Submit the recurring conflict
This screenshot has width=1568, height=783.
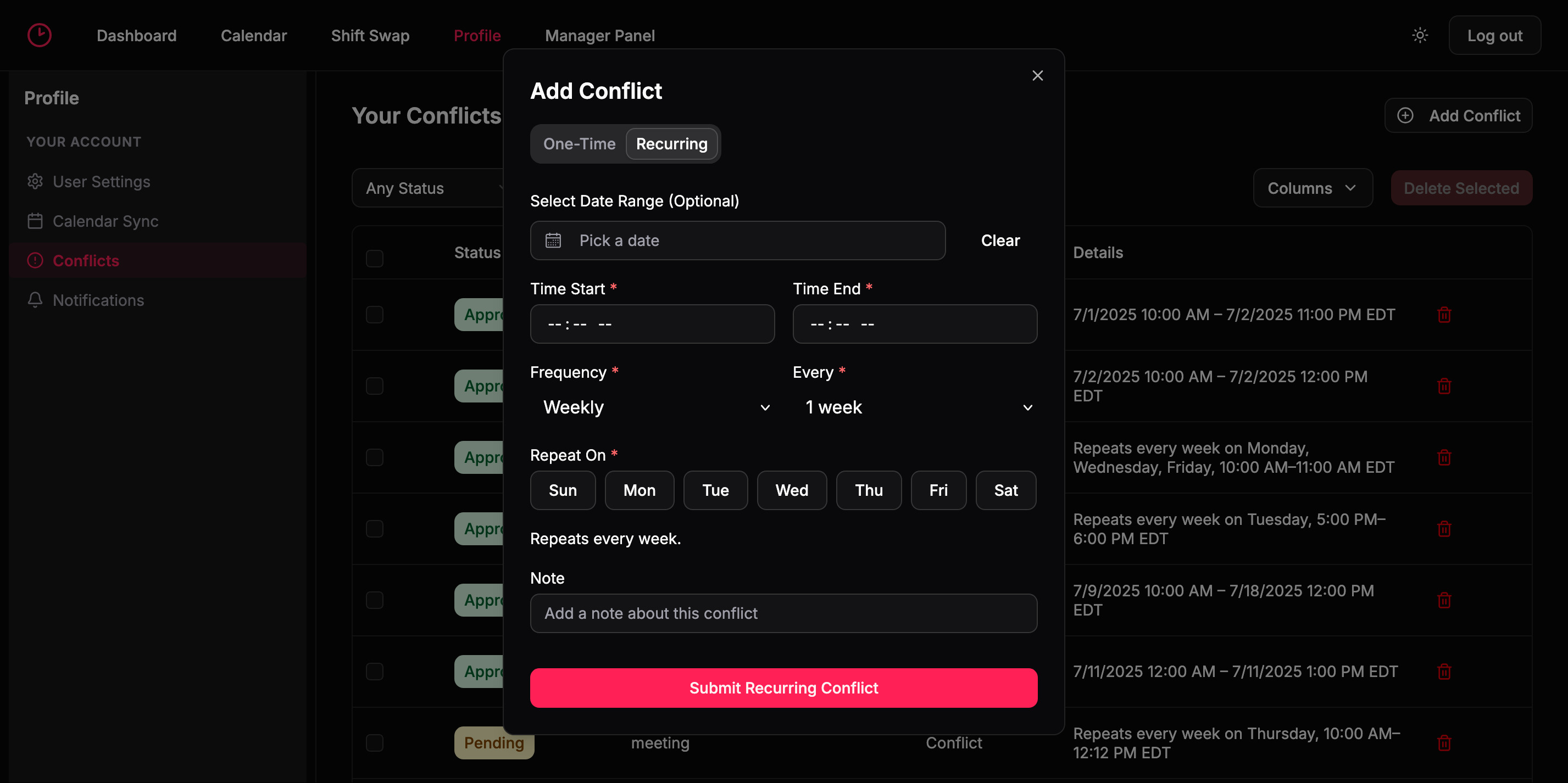pos(783,688)
